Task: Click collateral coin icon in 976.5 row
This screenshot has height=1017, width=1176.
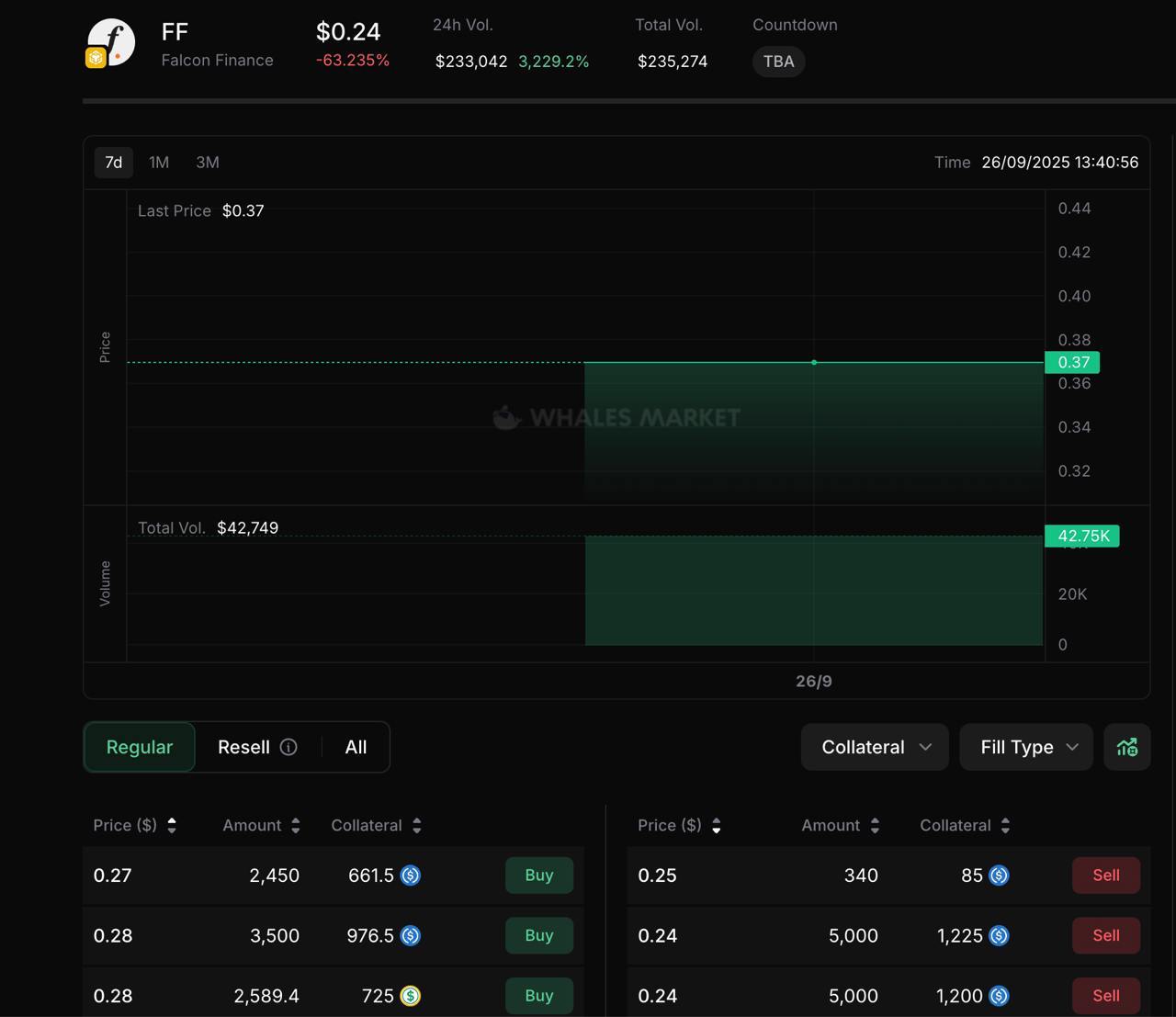Action: pyautogui.click(x=411, y=935)
